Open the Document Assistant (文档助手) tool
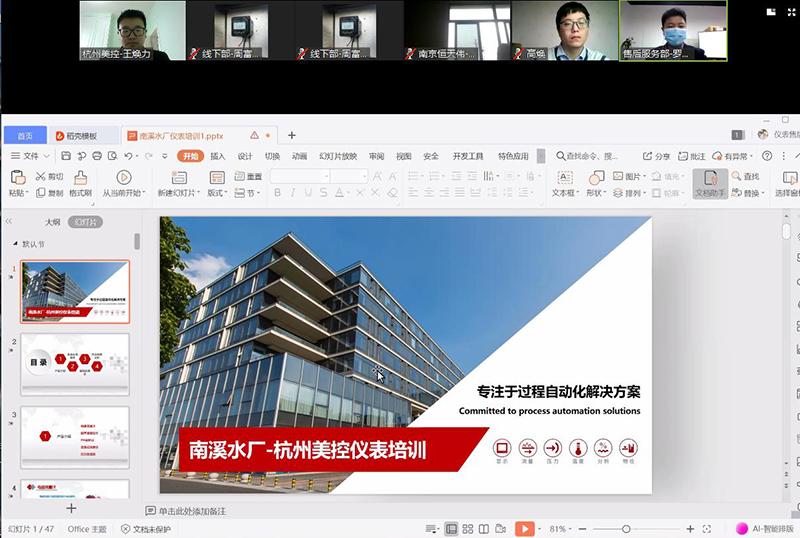 [x=709, y=181]
